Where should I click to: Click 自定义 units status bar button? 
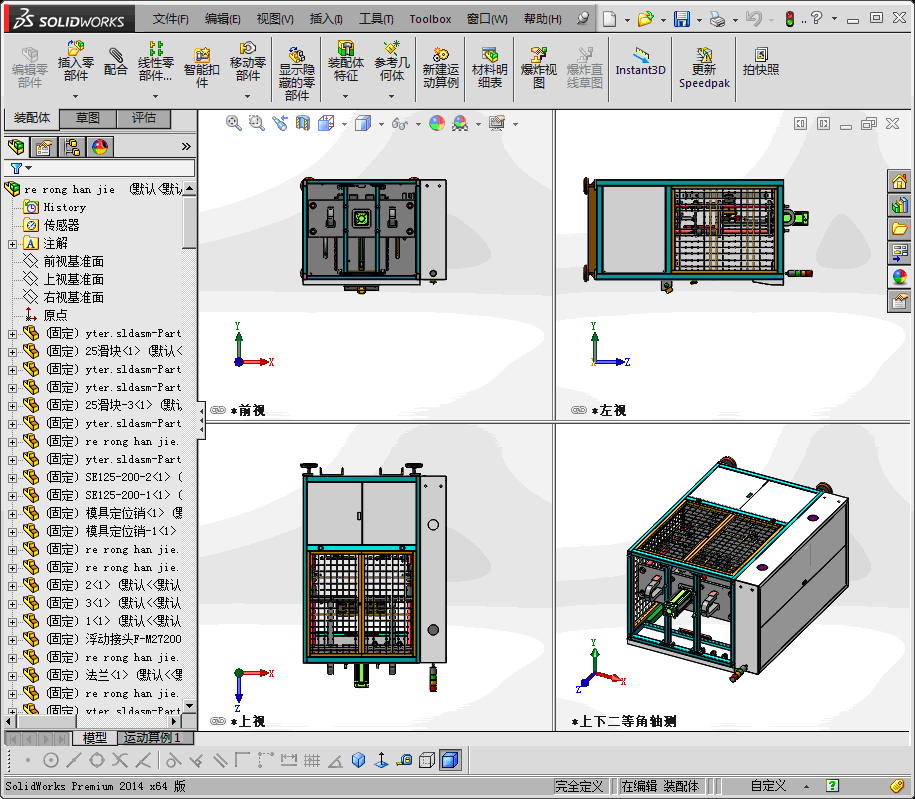tap(768, 786)
